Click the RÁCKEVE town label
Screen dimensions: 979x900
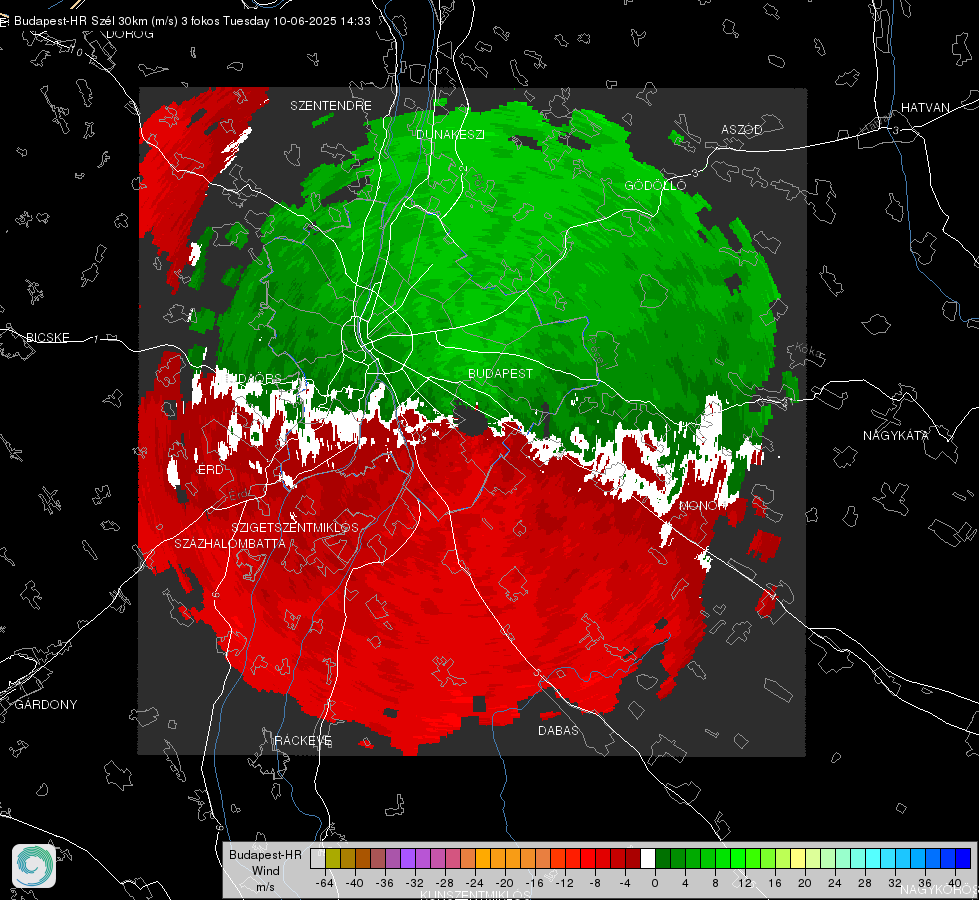303,740
